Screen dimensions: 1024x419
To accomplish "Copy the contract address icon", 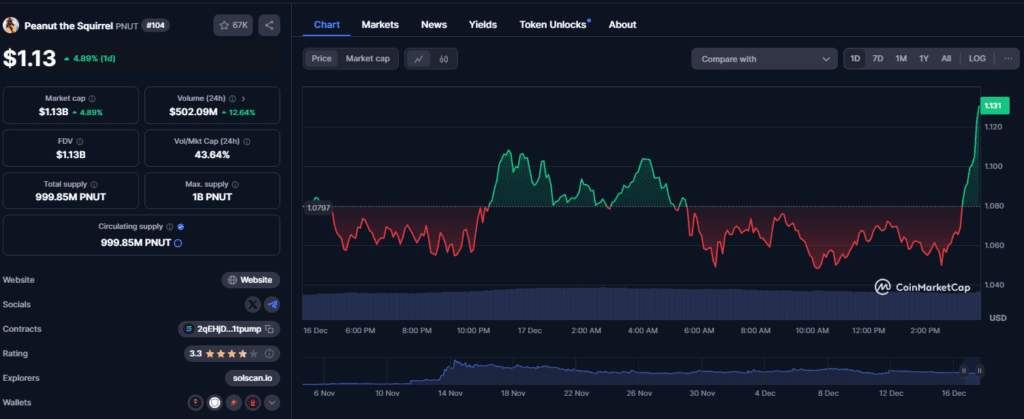I will point(269,329).
